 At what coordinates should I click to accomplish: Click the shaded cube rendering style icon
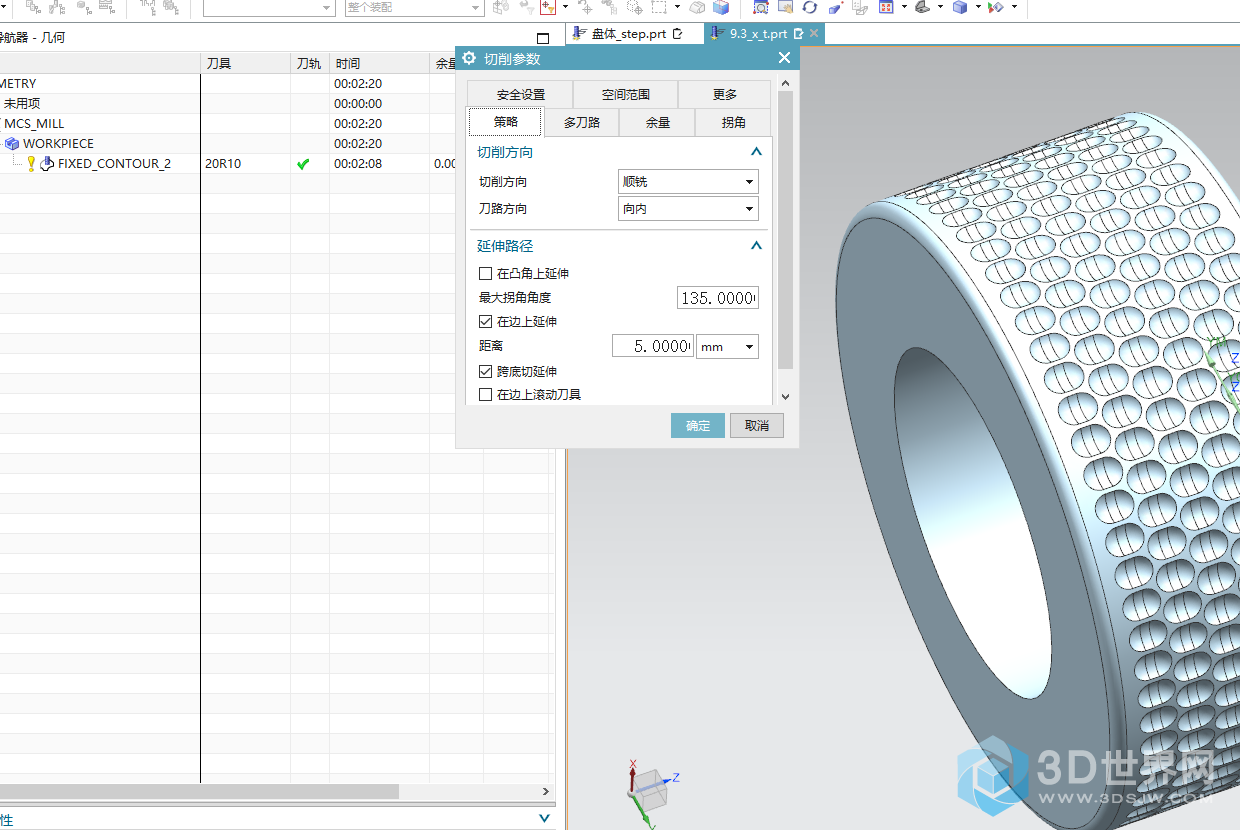click(x=960, y=7)
